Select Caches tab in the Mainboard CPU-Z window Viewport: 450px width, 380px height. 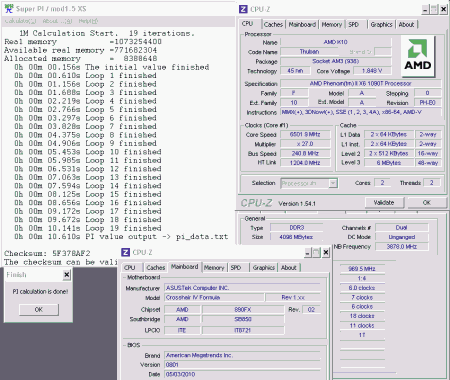pos(156,268)
